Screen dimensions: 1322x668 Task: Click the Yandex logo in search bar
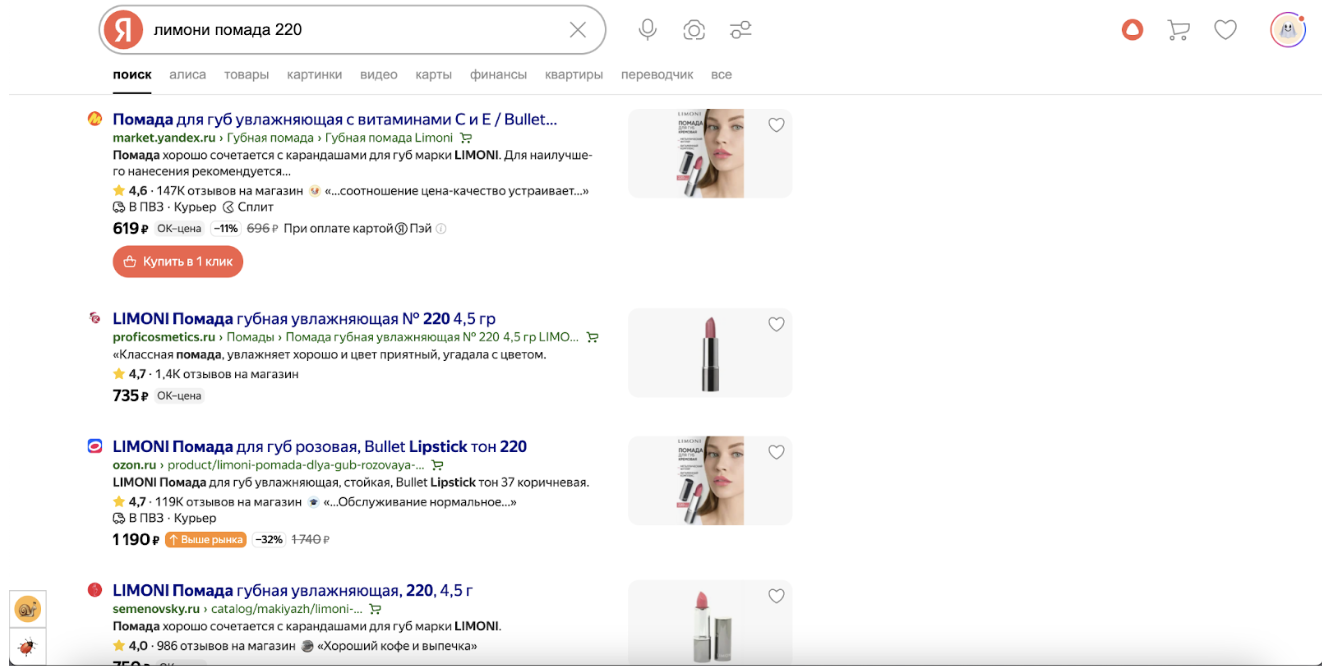coord(124,30)
